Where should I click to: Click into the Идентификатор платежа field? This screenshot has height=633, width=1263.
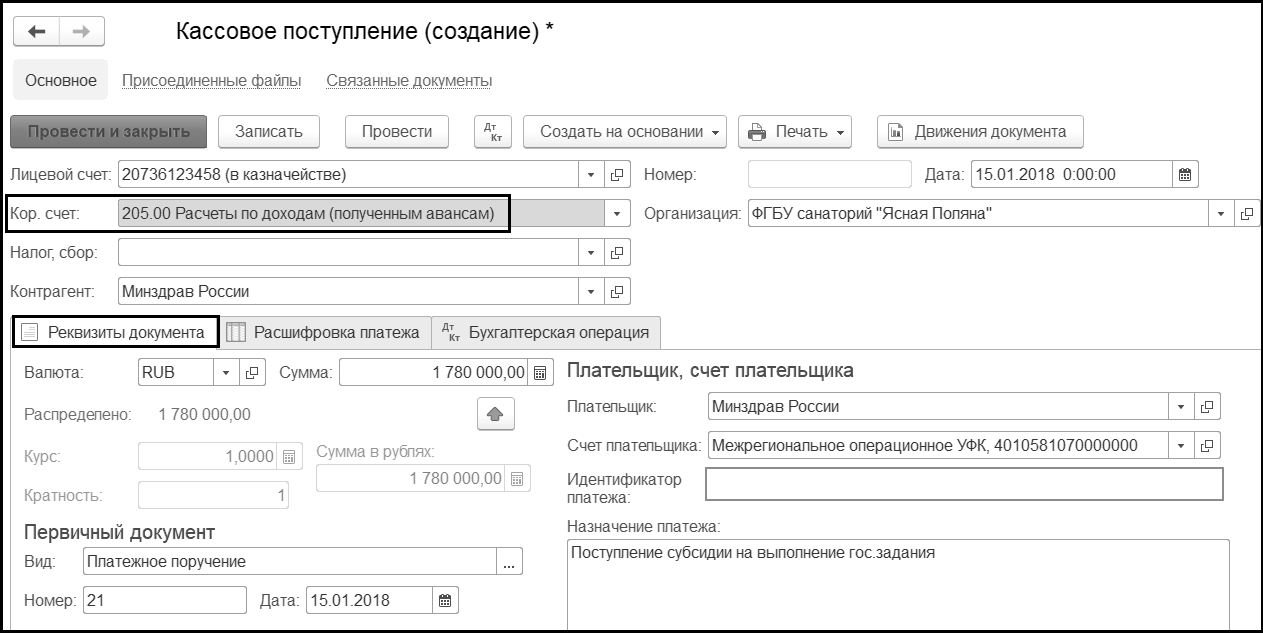pyautogui.click(x=963, y=484)
